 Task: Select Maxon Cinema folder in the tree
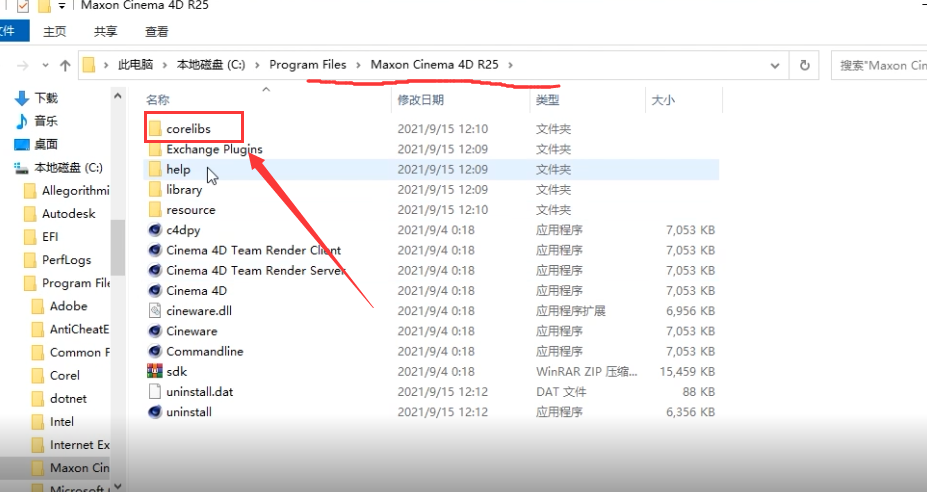click(71, 468)
